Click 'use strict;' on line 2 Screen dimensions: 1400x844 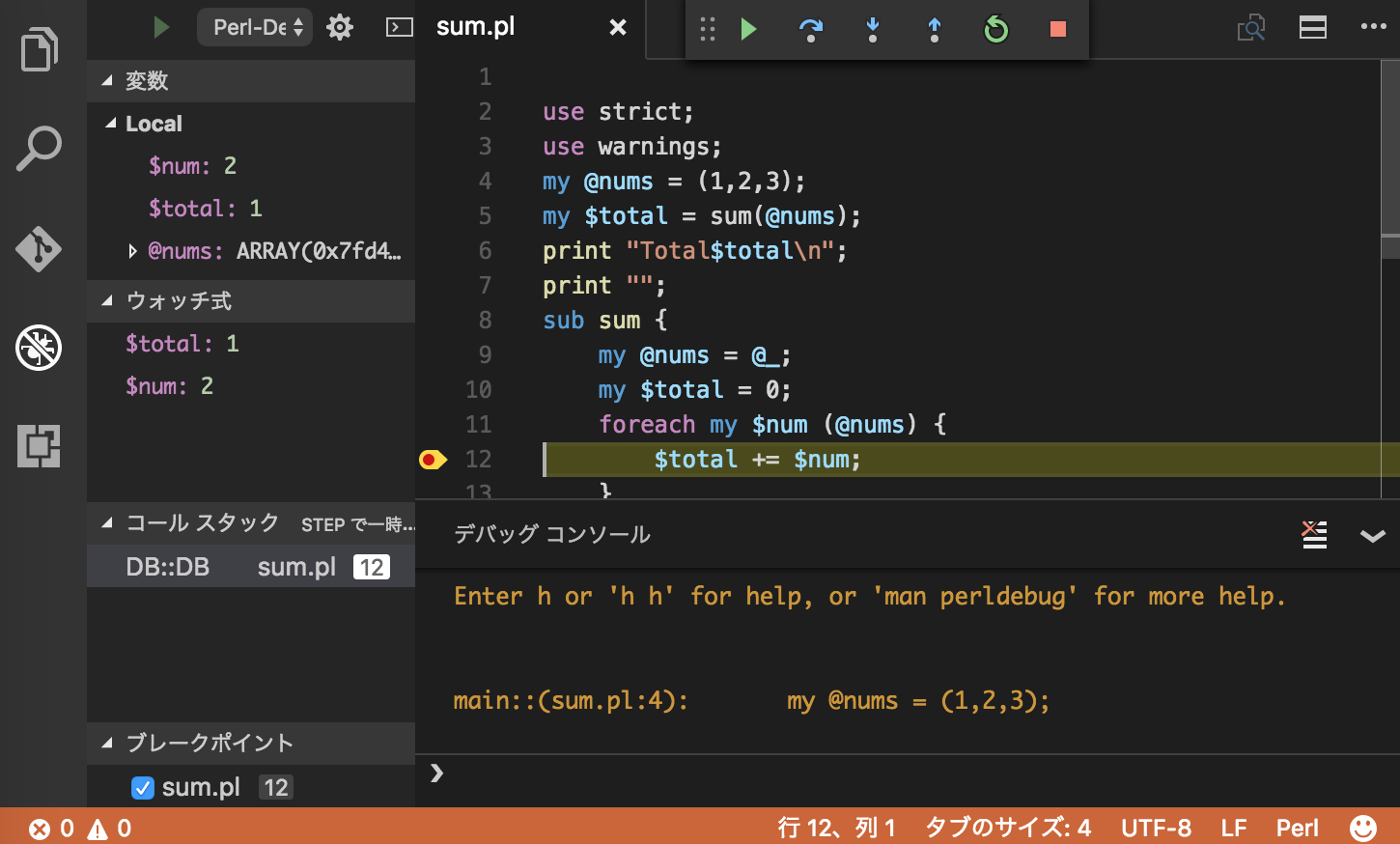618,112
